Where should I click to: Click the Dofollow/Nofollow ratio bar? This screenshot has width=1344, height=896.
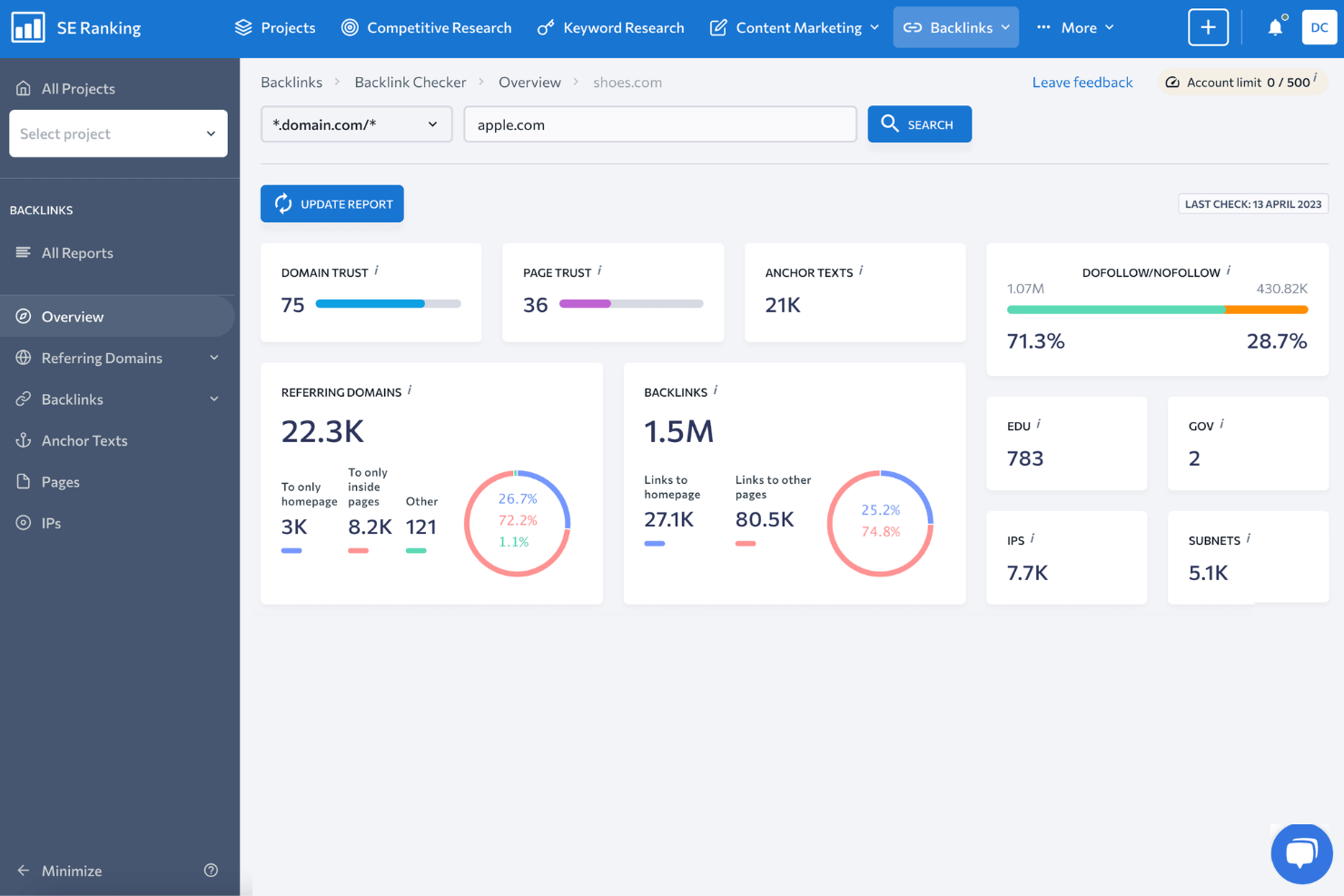(1157, 310)
